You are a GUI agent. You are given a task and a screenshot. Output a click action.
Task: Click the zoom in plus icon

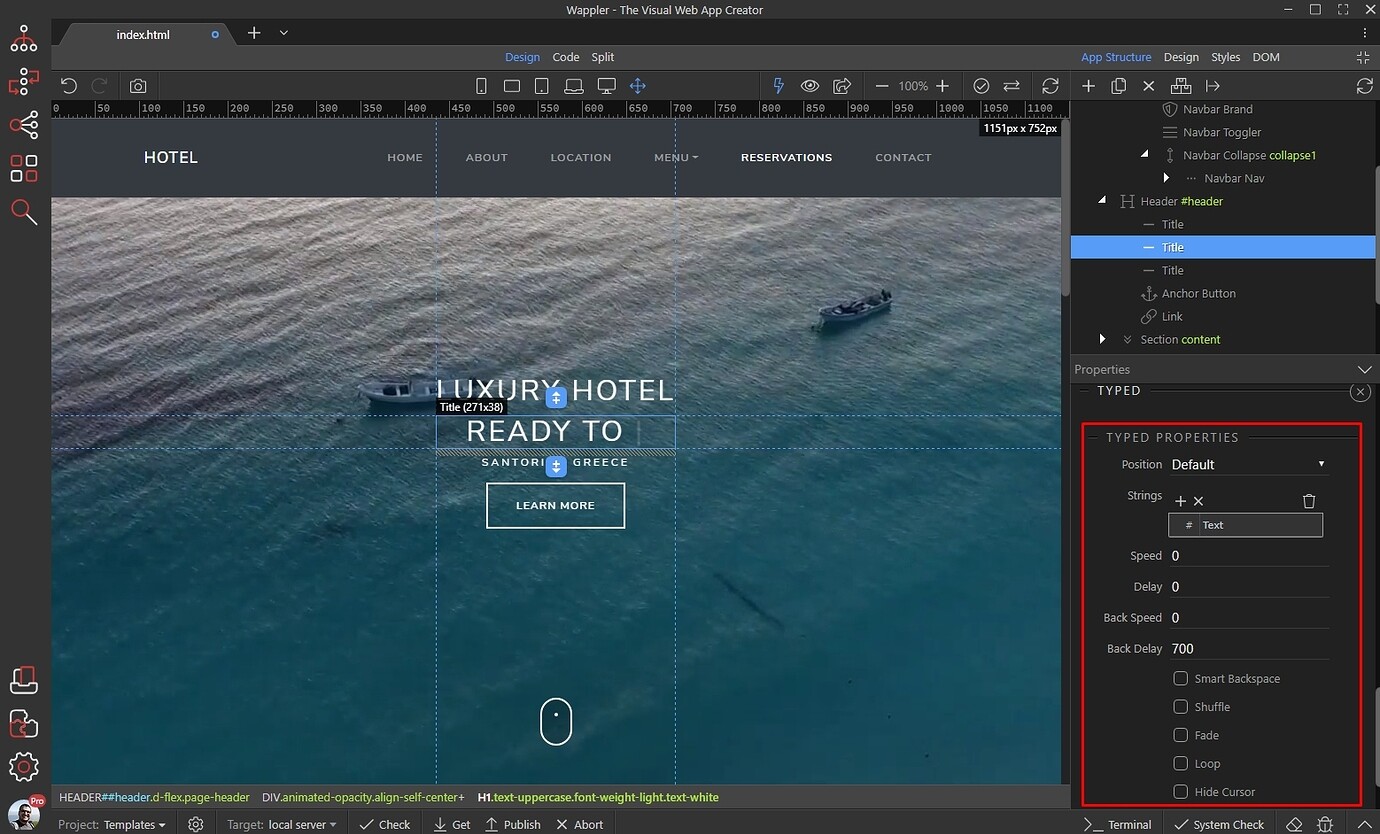(x=942, y=86)
